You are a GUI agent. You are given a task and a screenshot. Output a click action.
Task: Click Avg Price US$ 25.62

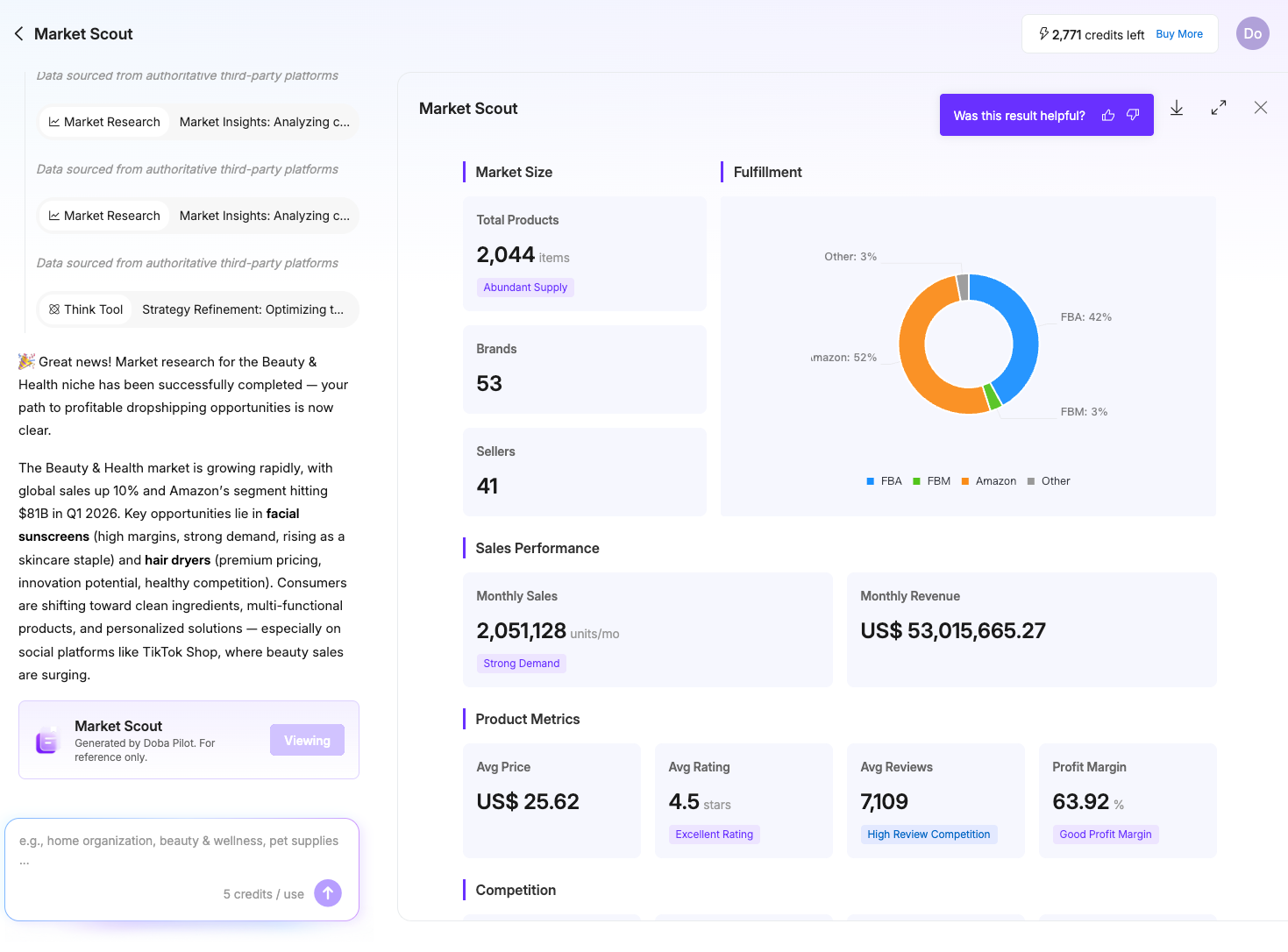point(528,801)
